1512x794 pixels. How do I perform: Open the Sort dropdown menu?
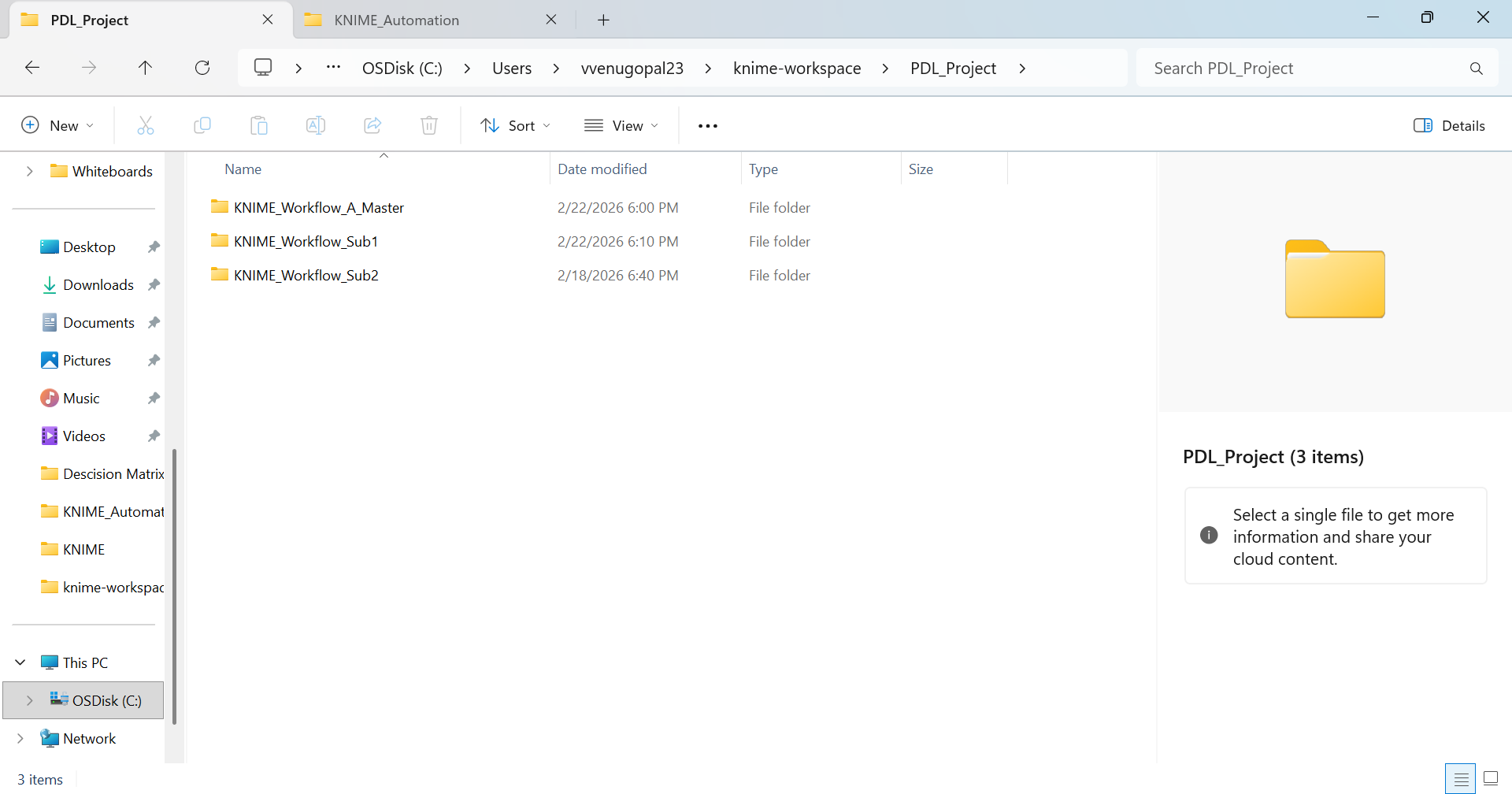coord(516,125)
